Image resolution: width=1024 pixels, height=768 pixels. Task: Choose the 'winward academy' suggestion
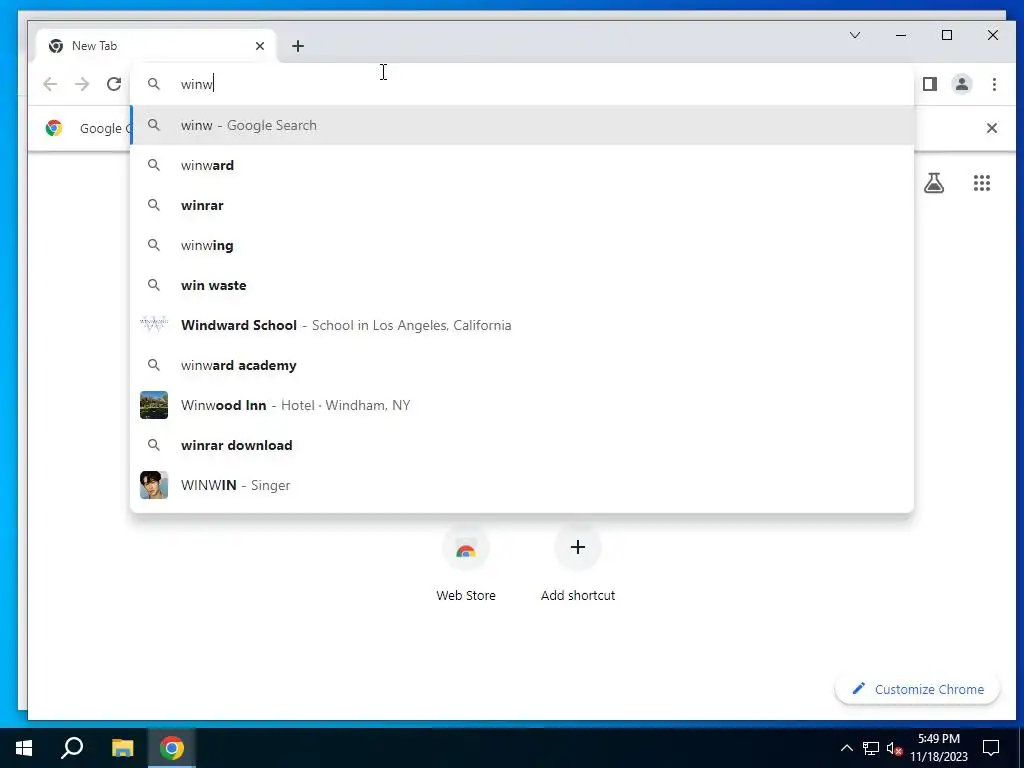522,365
